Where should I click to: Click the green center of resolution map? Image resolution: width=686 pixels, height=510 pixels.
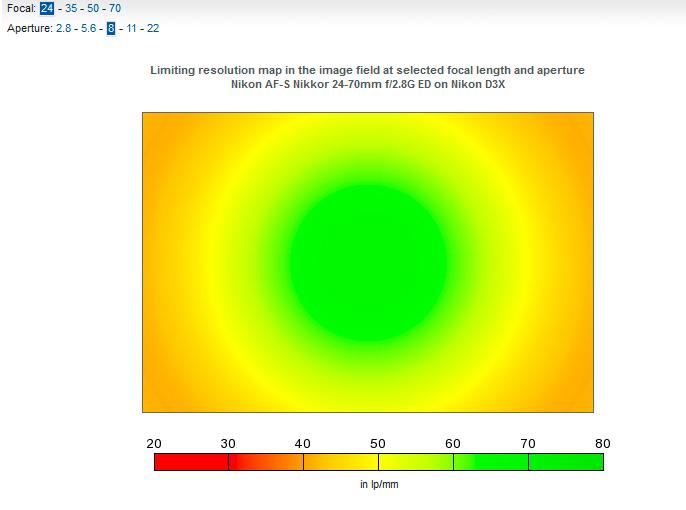(x=368, y=262)
